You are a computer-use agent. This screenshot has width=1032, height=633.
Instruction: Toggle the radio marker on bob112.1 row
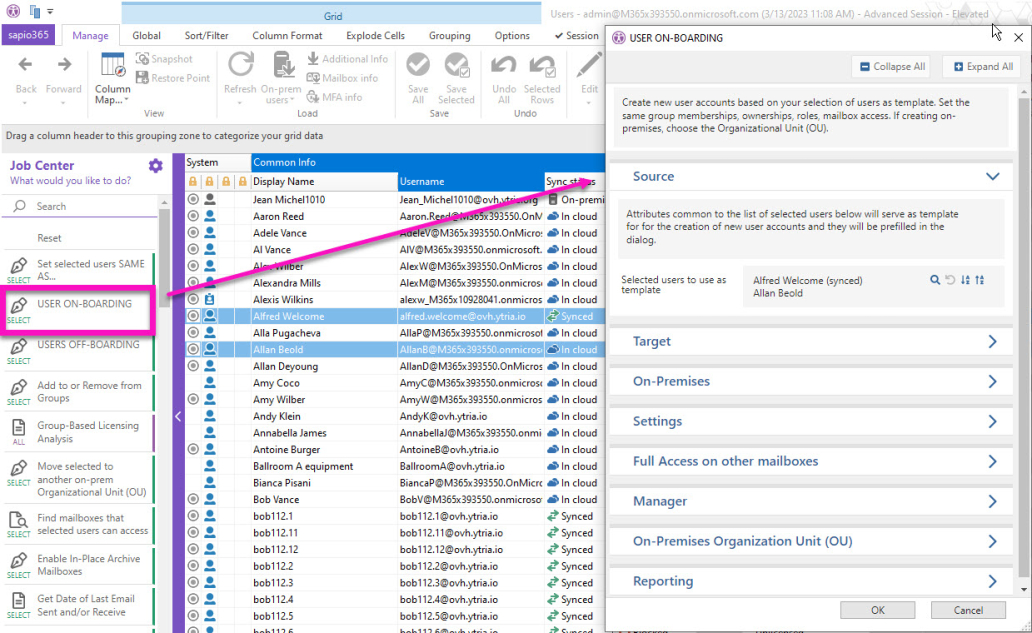tap(193, 516)
